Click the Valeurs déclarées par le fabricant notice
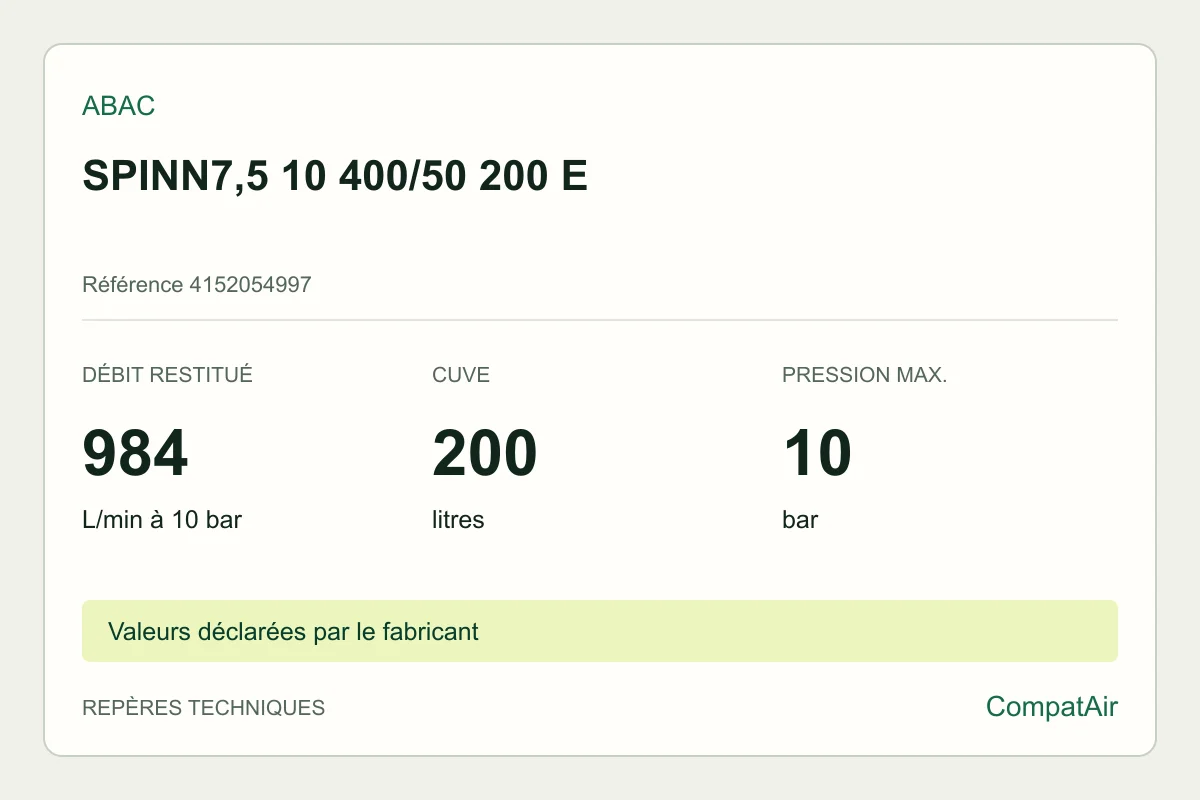Viewport: 1200px width, 800px height. point(600,631)
